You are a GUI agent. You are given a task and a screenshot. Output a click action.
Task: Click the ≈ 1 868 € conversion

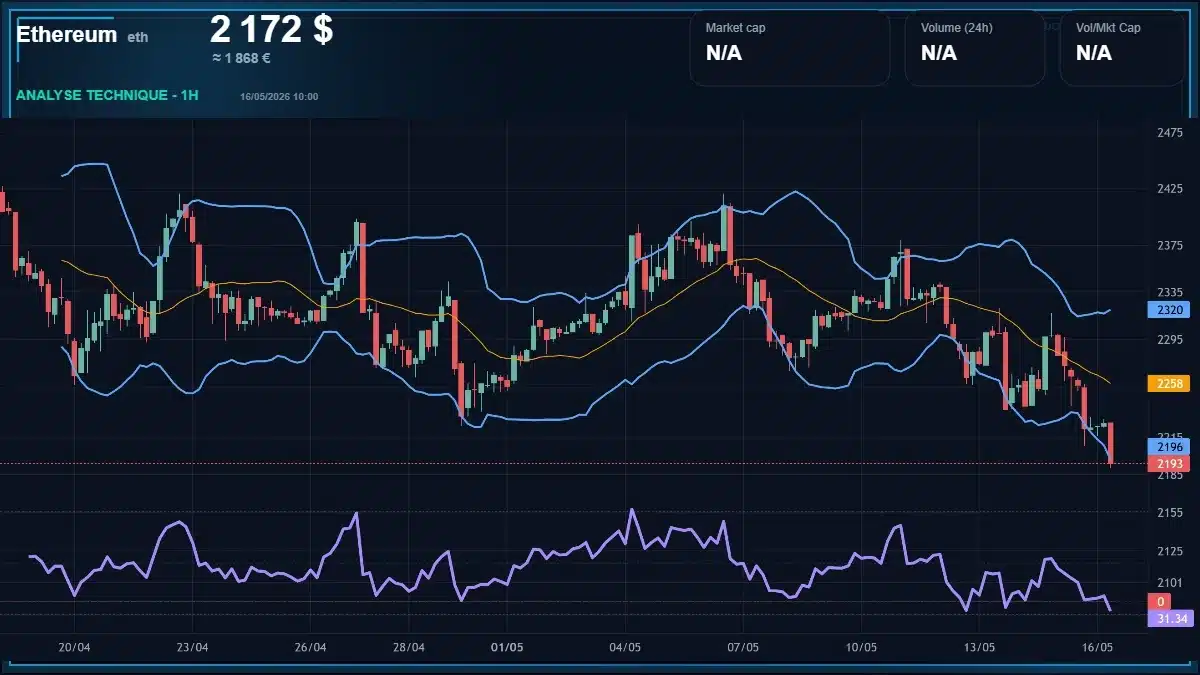[x=241, y=58]
